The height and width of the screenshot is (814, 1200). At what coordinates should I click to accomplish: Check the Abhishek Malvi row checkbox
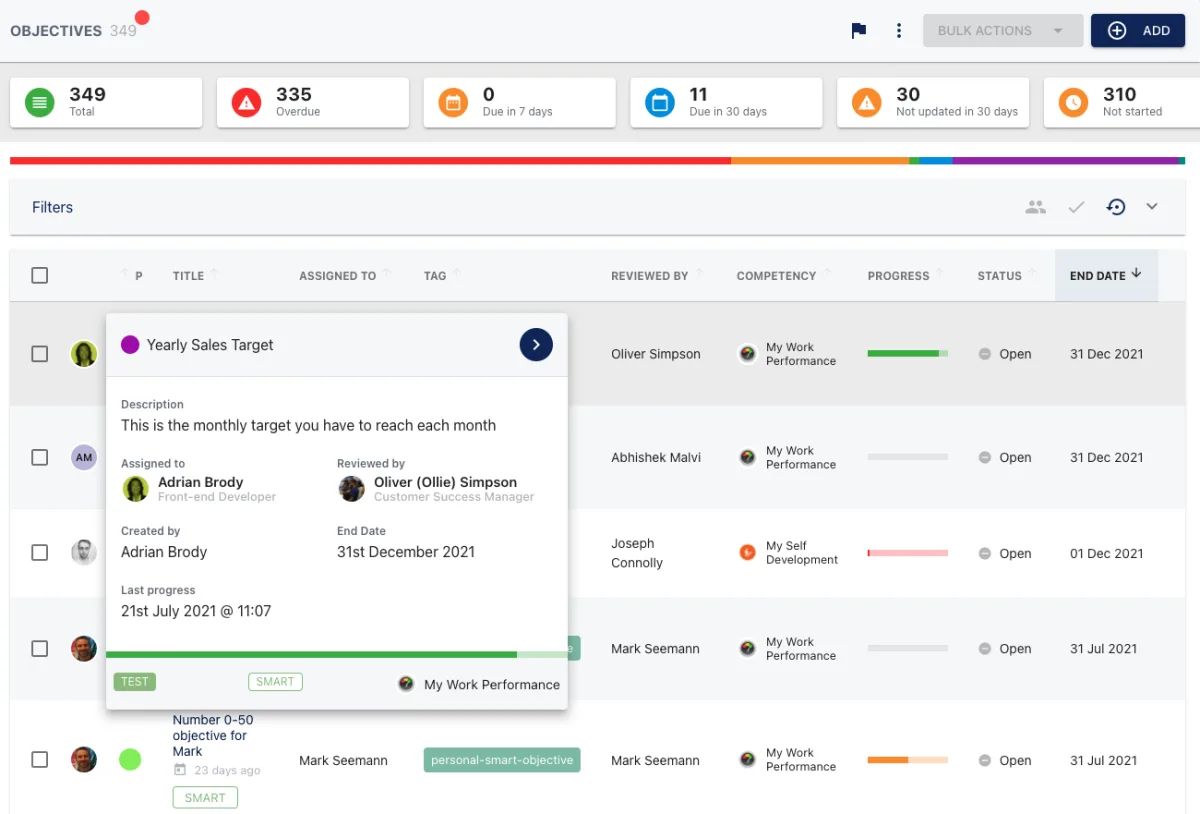(40, 457)
